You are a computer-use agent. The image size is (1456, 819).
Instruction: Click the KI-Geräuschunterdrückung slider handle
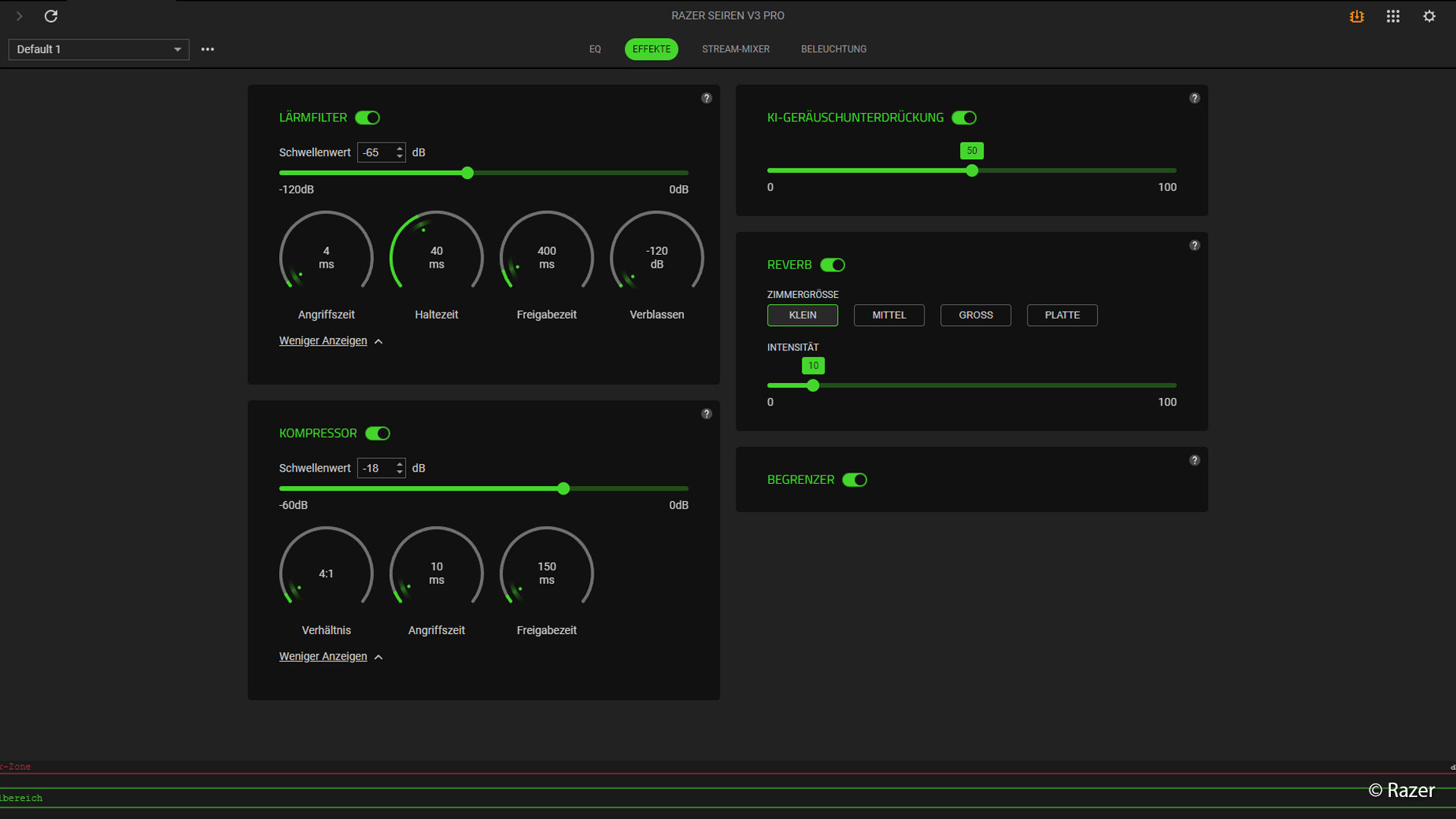tap(972, 171)
